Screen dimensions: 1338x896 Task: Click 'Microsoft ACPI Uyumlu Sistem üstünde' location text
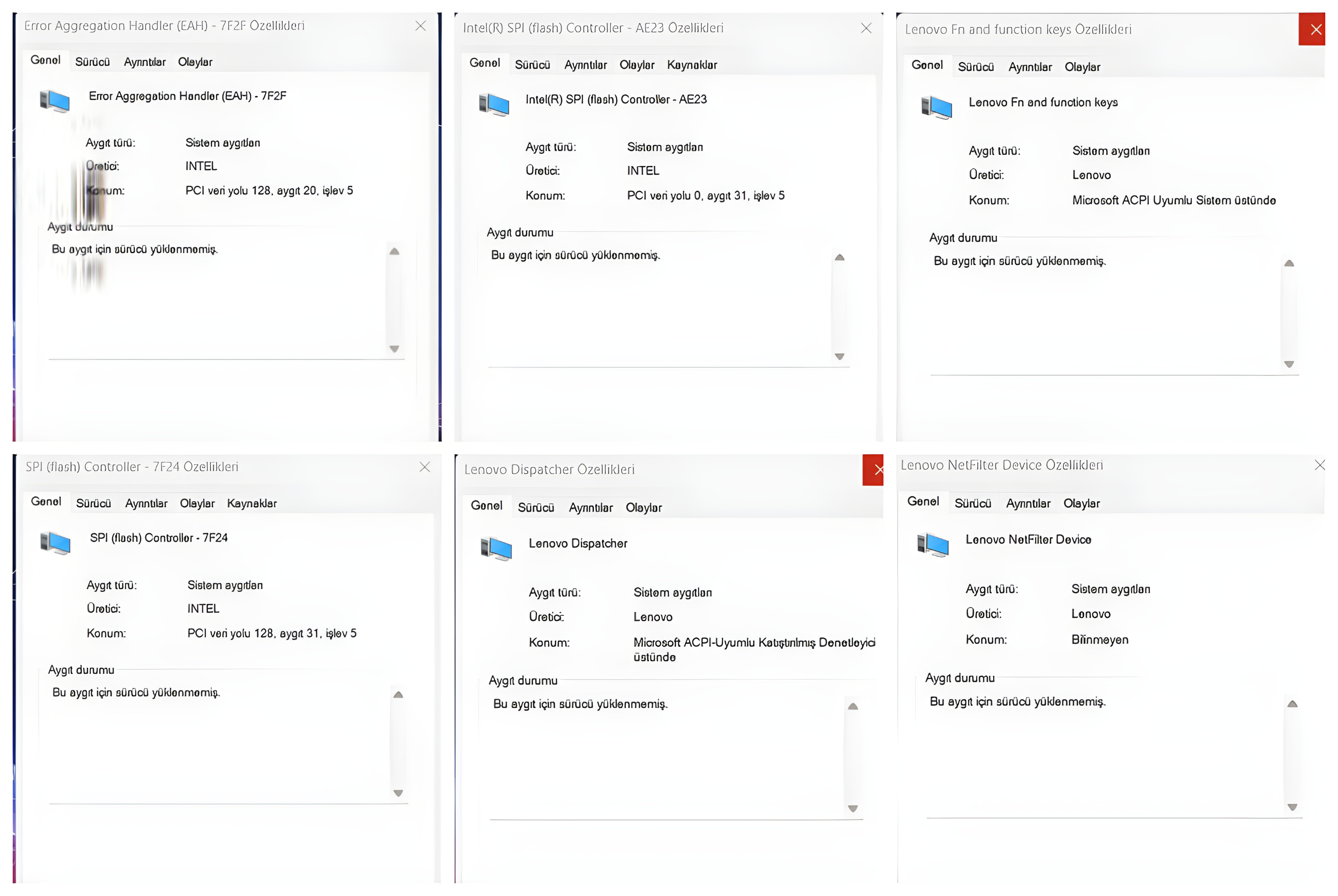[x=1174, y=201]
